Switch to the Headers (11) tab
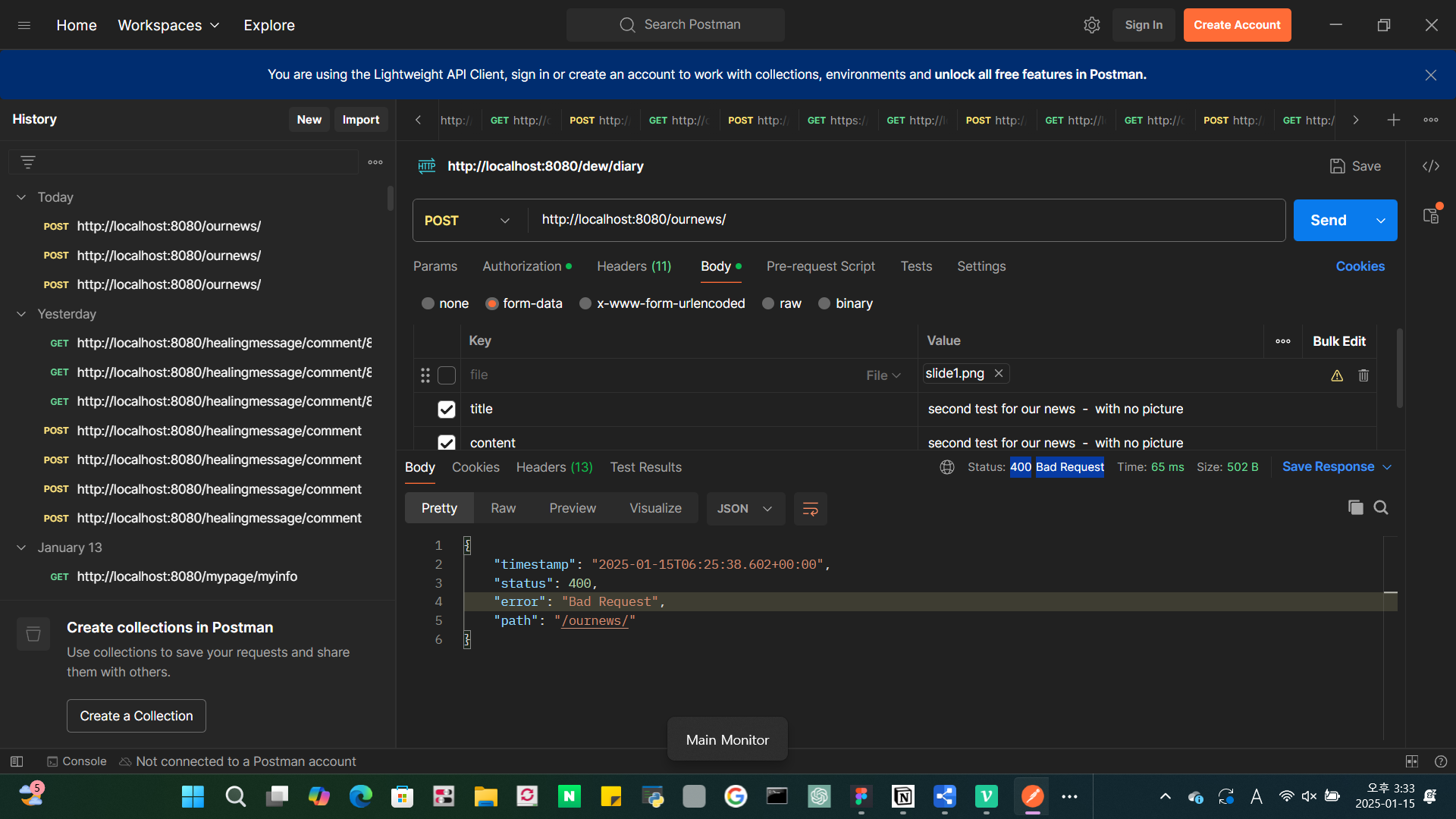Image resolution: width=1456 pixels, height=819 pixels. click(x=634, y=266)
